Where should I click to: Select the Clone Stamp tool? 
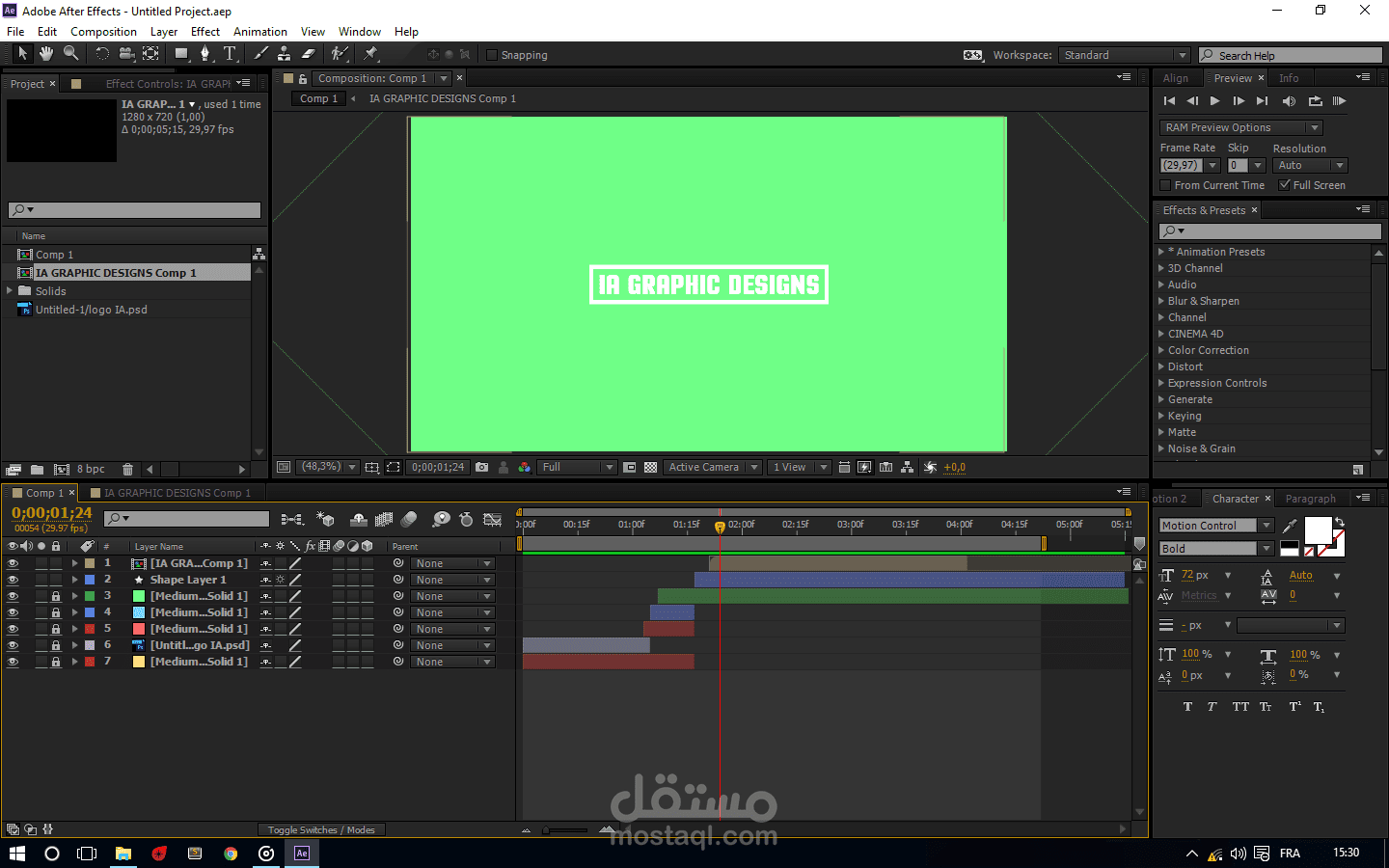click(x=284, y=54)
